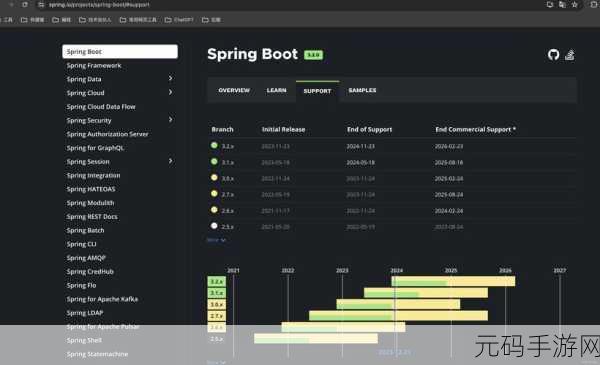
Task: Select the yellow status dot for branch 2.7.x
Action: tap(214, 194)
